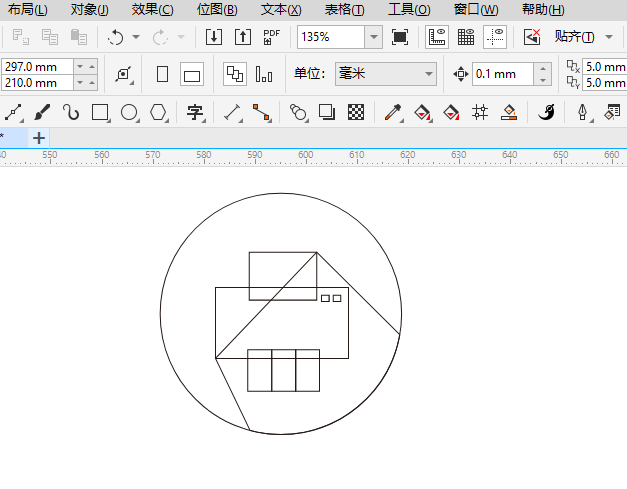Open the 单位 units dropdown showing 毫米
Screen dimensions: 627x489
[385, 74]
